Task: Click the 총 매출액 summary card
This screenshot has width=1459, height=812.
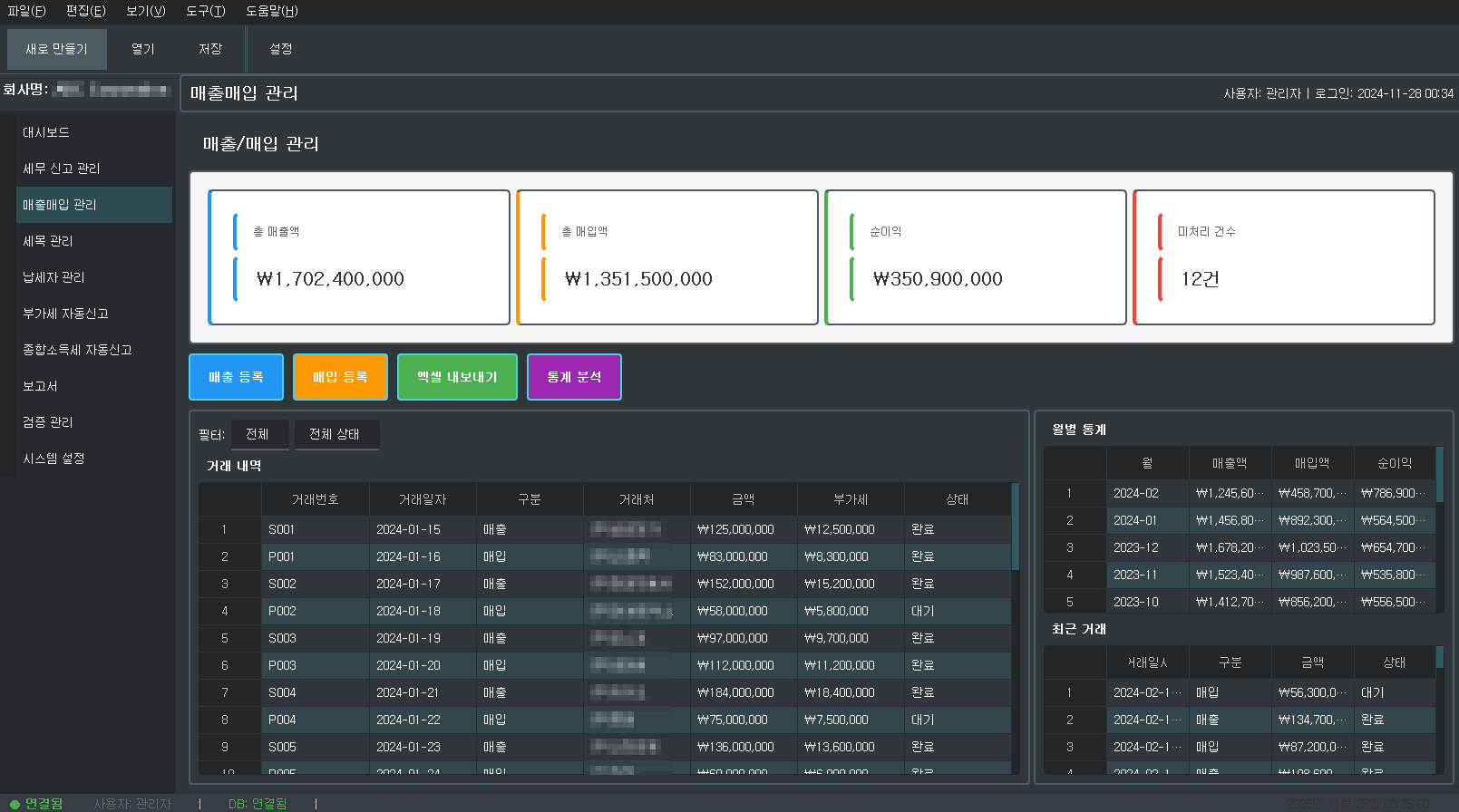Action: pyautogui.click(x=359, y=257)
